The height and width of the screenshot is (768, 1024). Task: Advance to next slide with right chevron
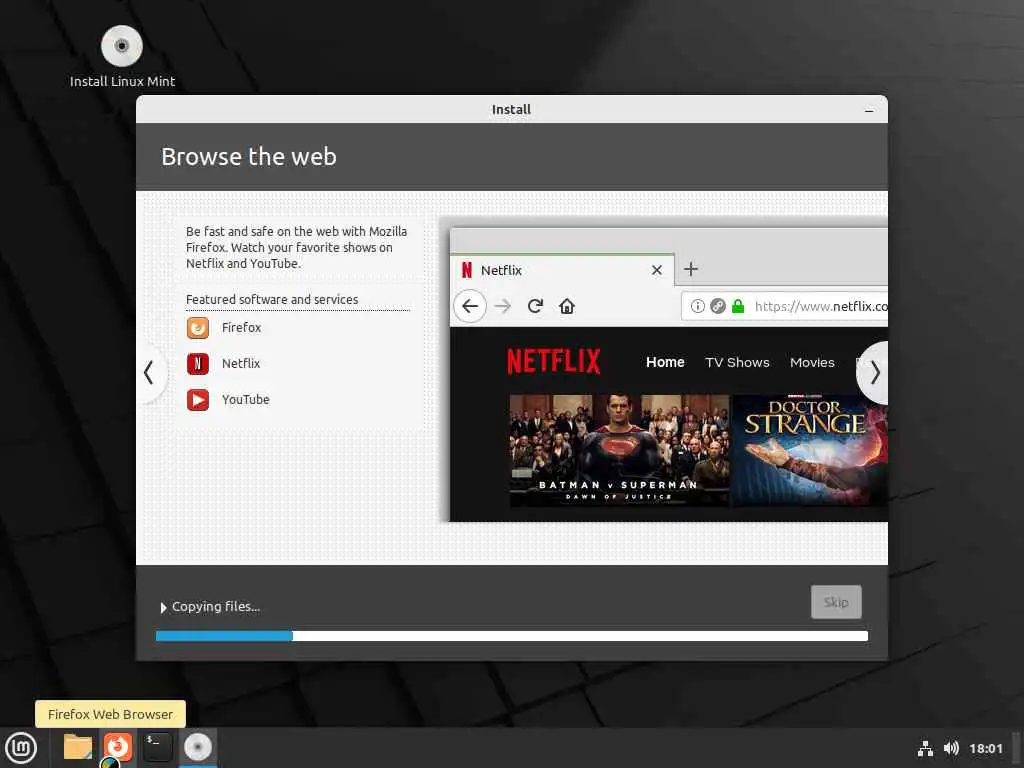point(874,373)
